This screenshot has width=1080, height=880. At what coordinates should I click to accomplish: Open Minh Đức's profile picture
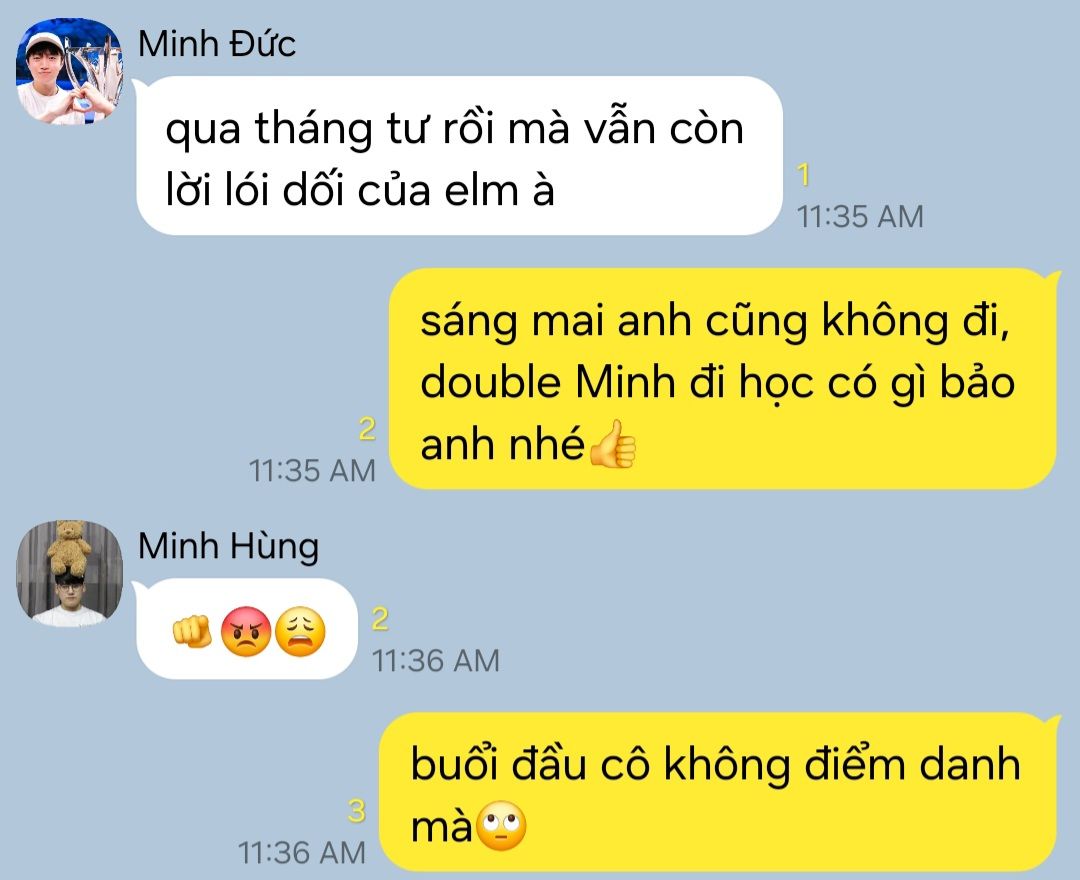(70, 72)
